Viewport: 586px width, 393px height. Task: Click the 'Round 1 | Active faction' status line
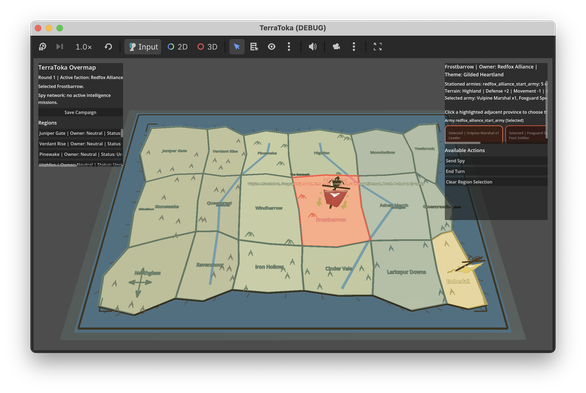pyautogui.click(x=80, y=77)
